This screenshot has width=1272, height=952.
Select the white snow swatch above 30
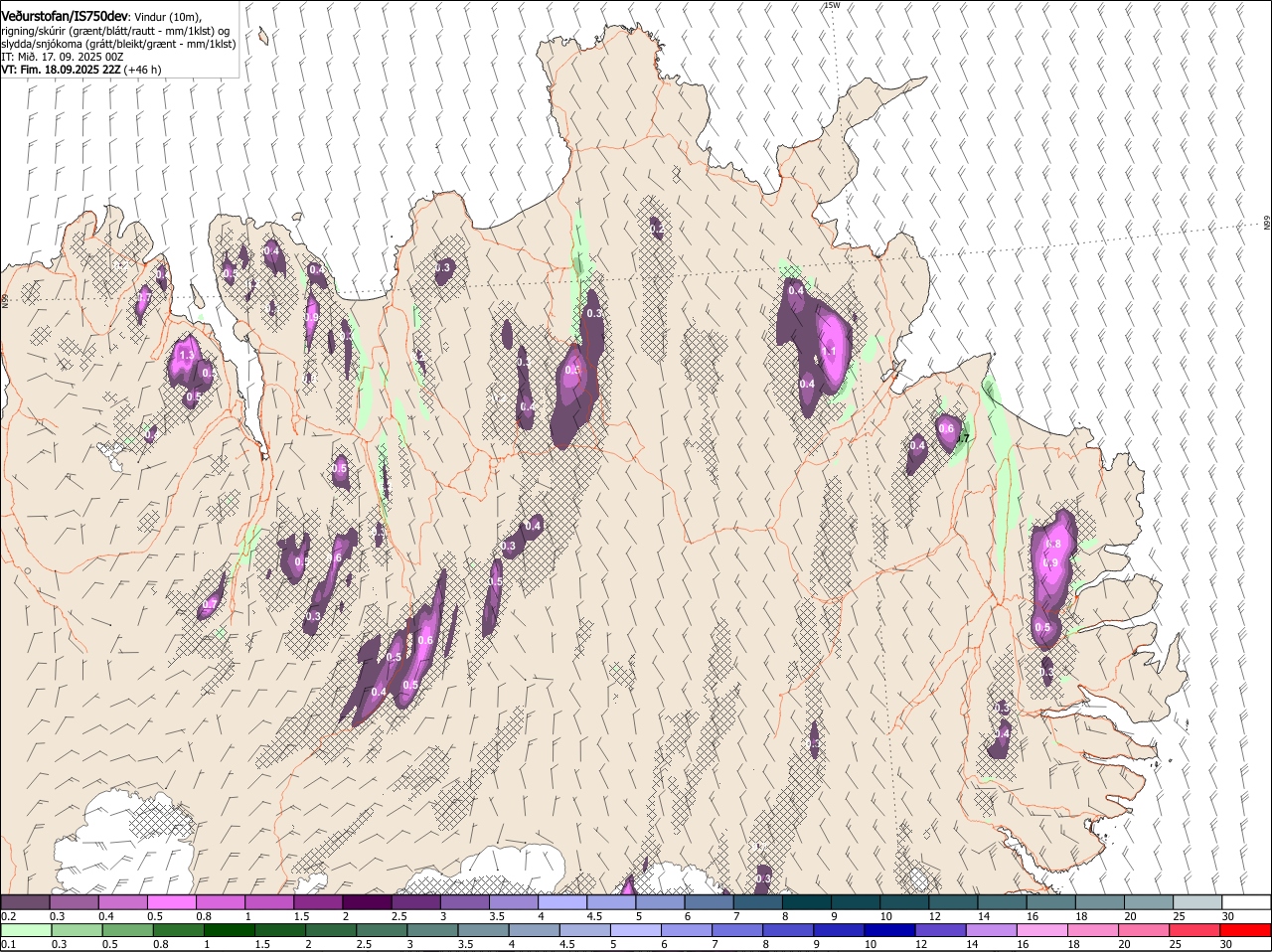[1245, 901]
